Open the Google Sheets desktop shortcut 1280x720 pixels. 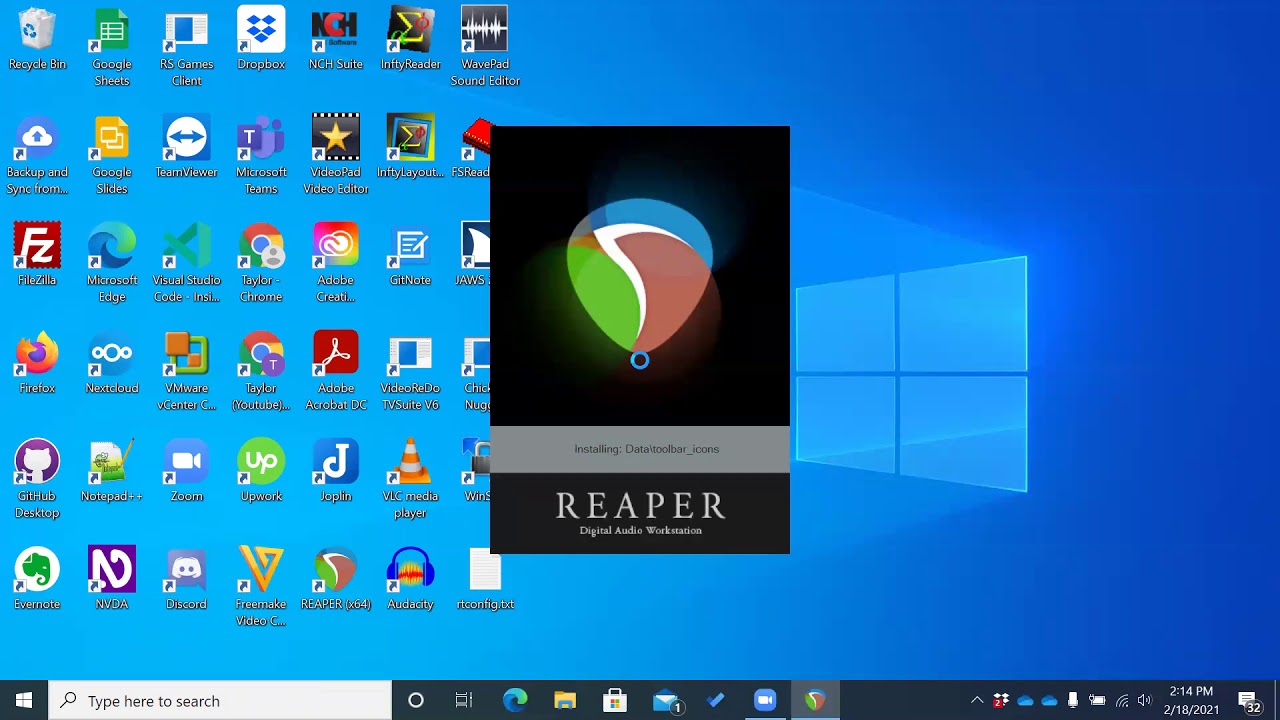pos(112,48)
